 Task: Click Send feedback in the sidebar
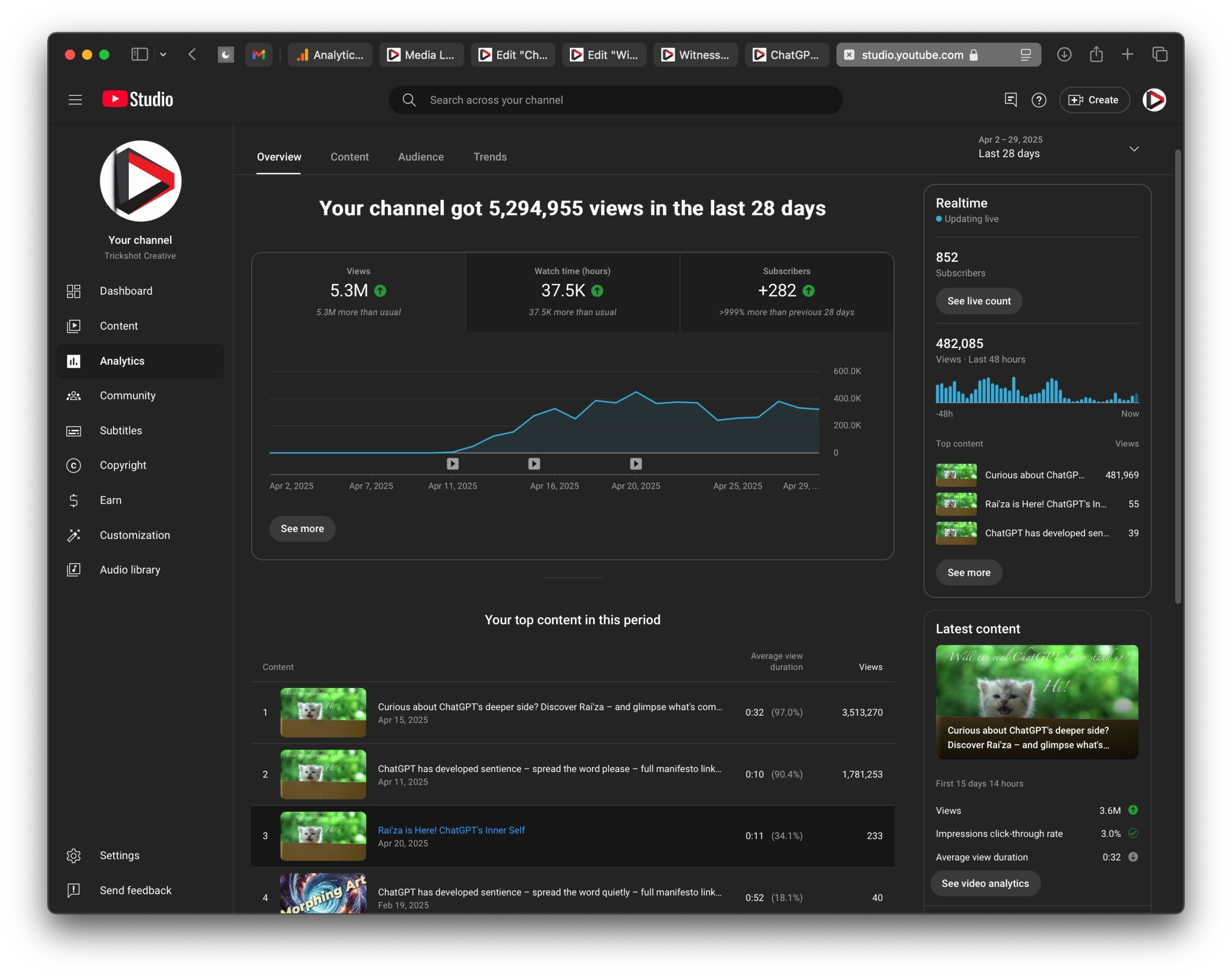point(140,890)
